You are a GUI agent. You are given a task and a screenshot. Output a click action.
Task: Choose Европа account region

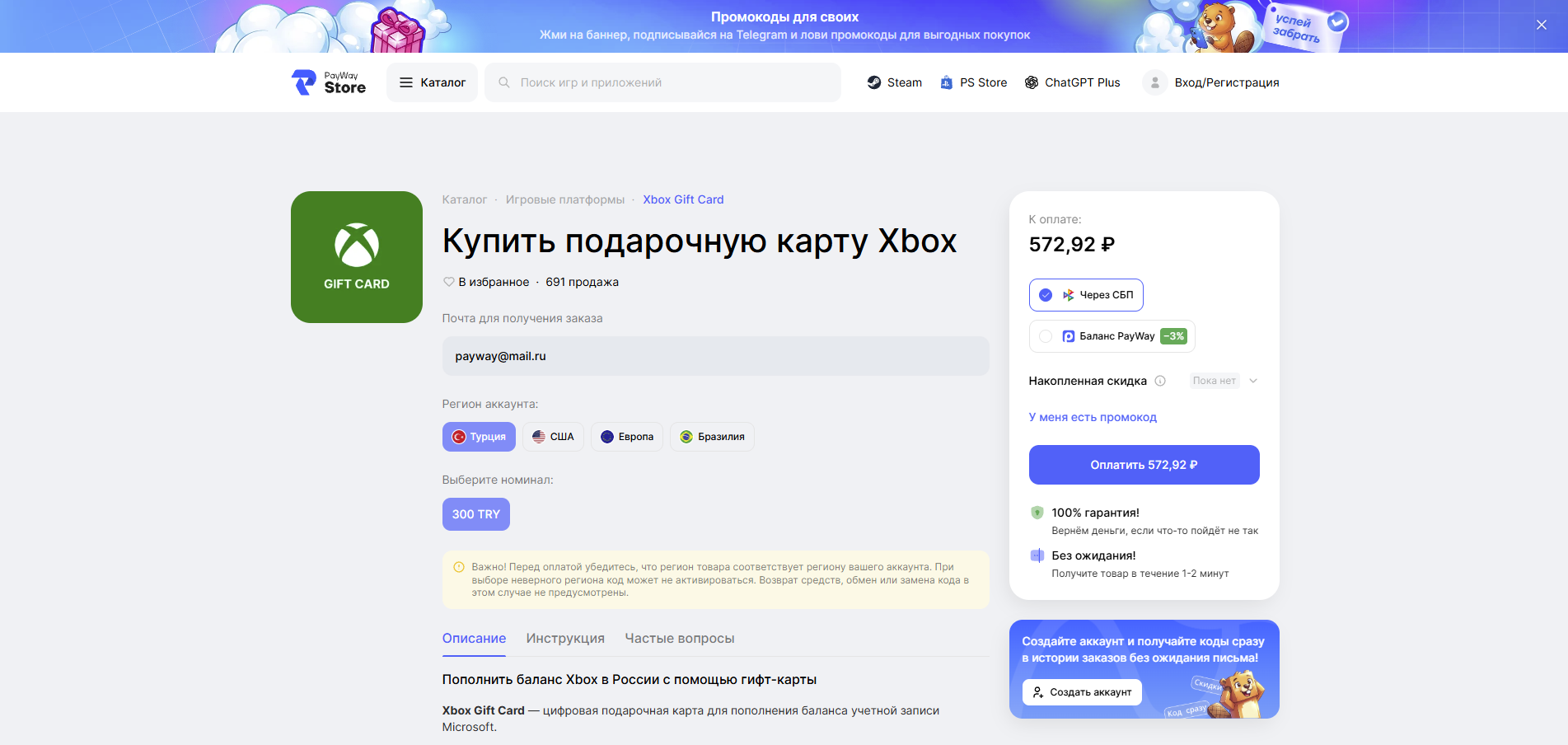[627, 437]
